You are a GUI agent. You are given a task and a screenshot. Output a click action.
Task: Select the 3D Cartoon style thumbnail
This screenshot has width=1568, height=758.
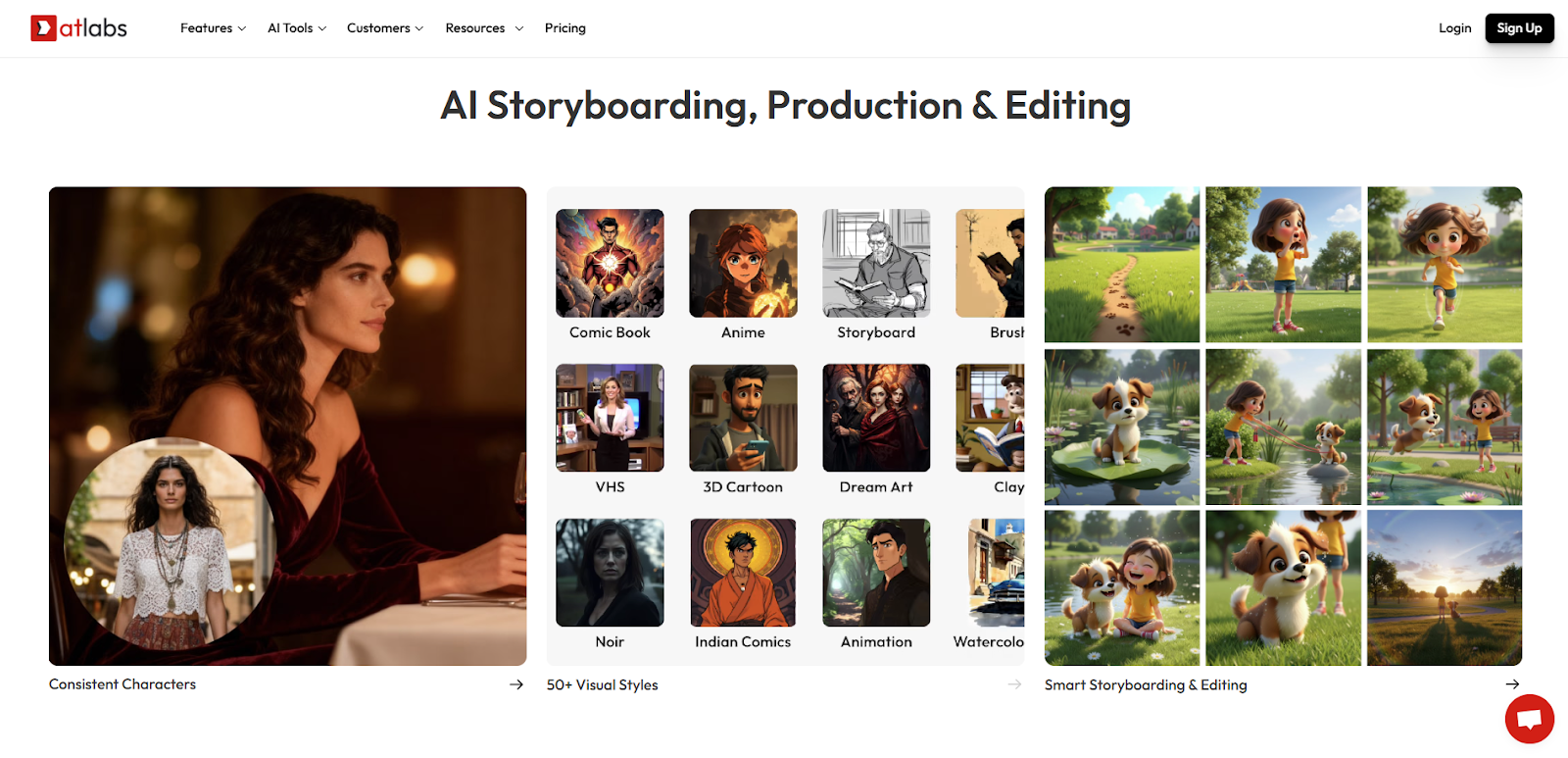[743, 418]
